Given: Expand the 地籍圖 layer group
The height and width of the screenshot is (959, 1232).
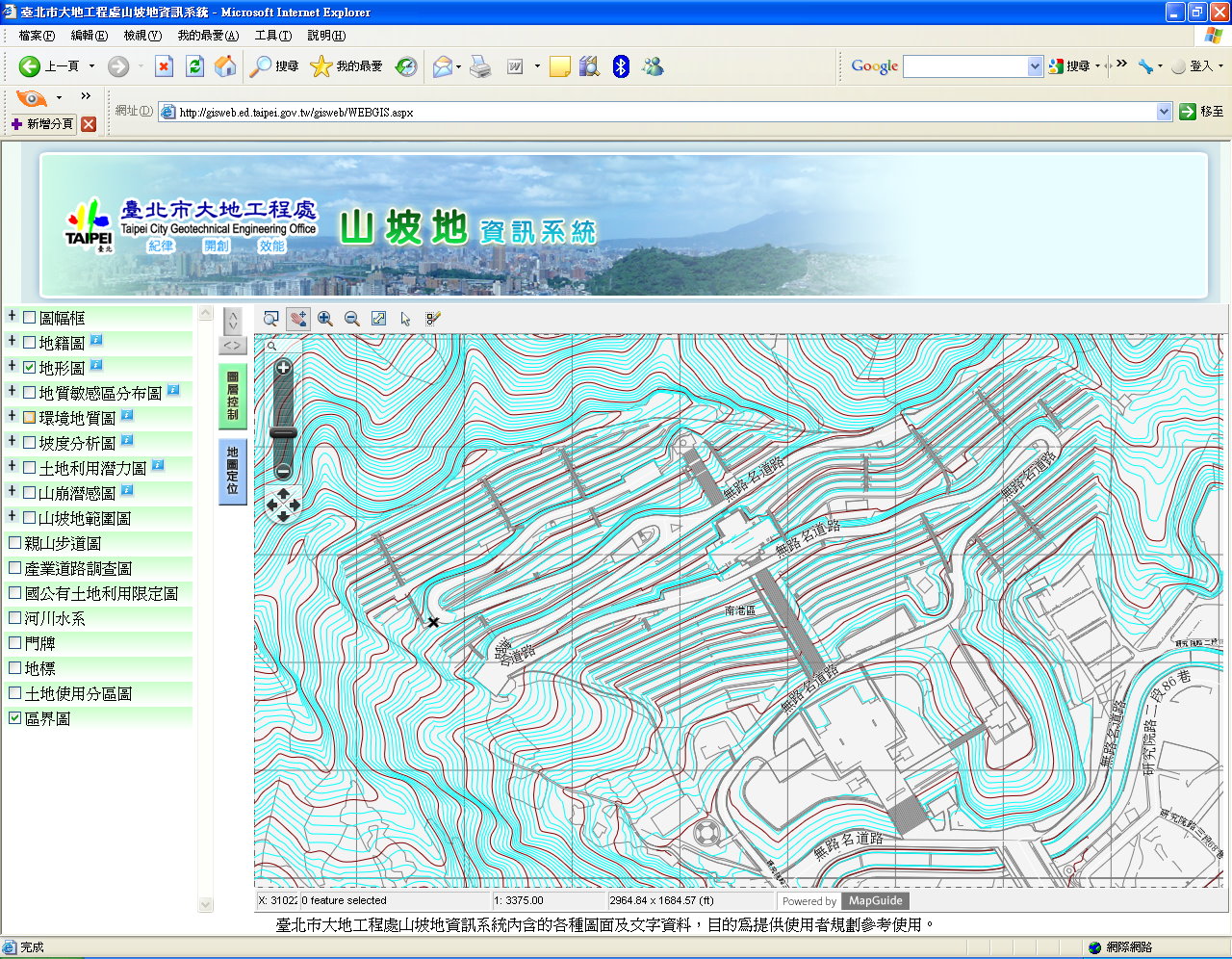Looking at the screenshot, I should click(12, 341).
